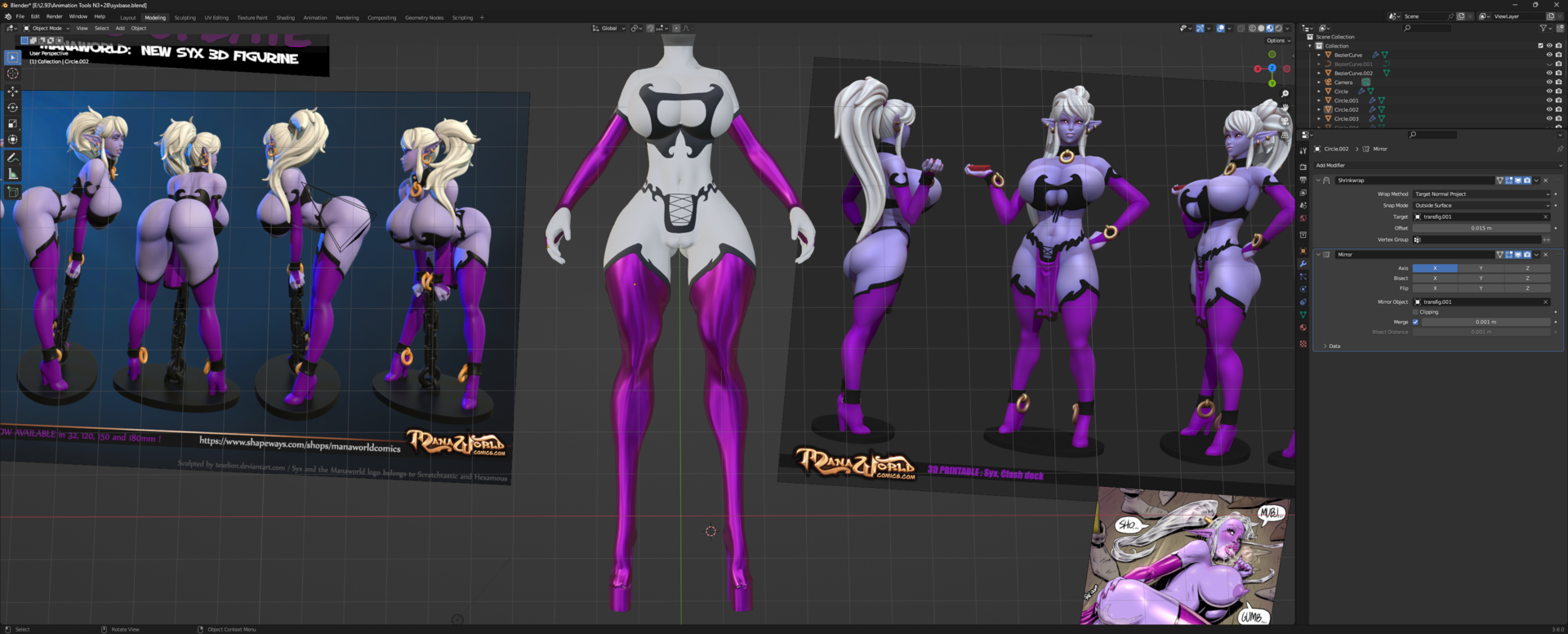The image size is (1568, 634).
Task: Toggle Mirror axis Y
Action: (x=1481, y=268)
